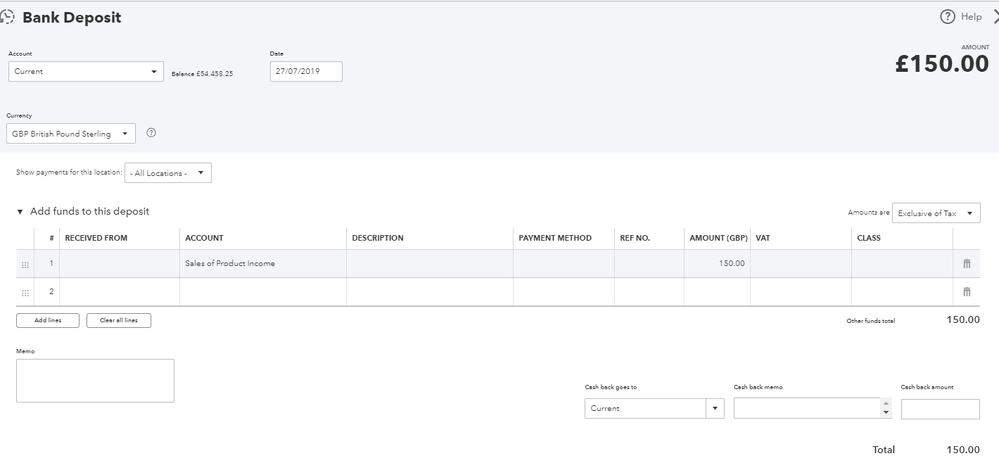This screenshot has height=468, width=999.
Task: Delete line 2 with trash icon
Action: click(966, 292)
